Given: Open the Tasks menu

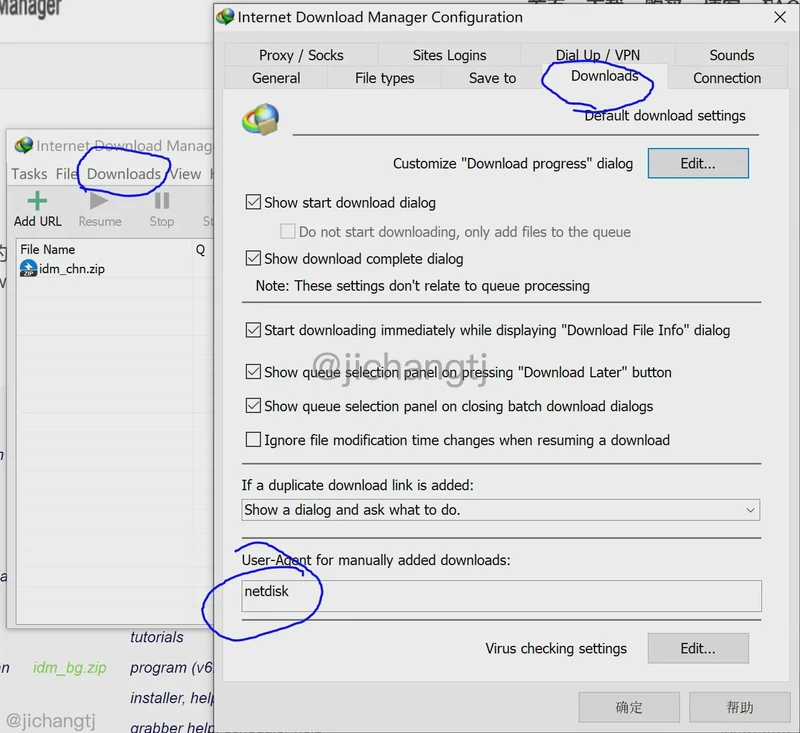Looking at the screenshot, I should point(29,174).
